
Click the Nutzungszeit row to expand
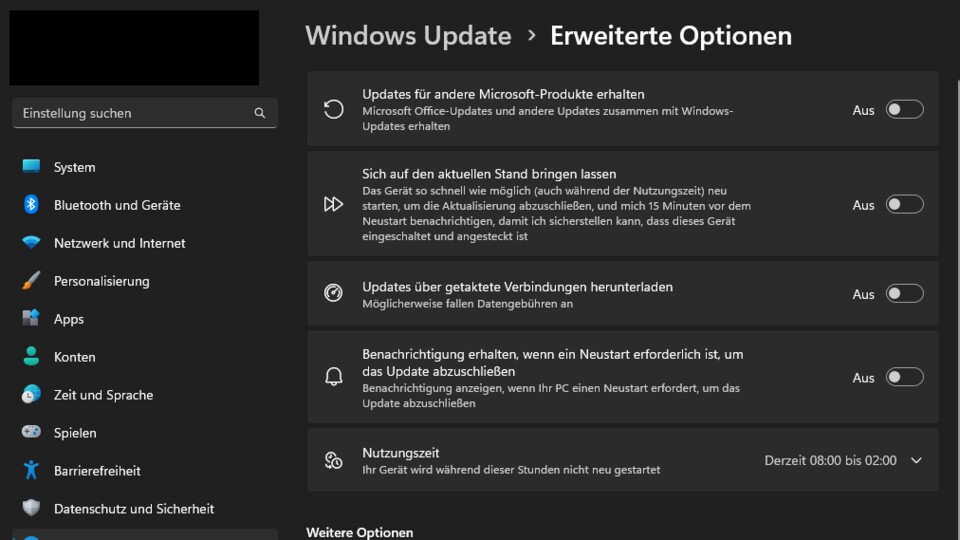(623, 460)
